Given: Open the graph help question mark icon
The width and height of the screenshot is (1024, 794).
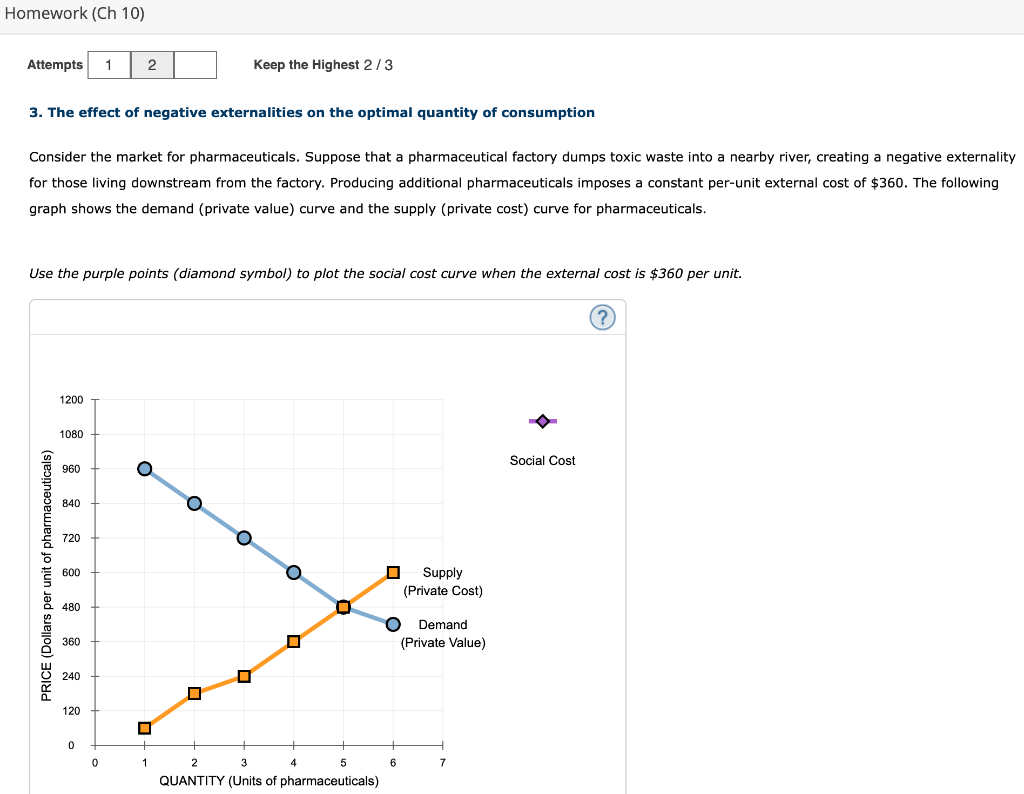Looking at the screenshot, I should tap(603, 317).
